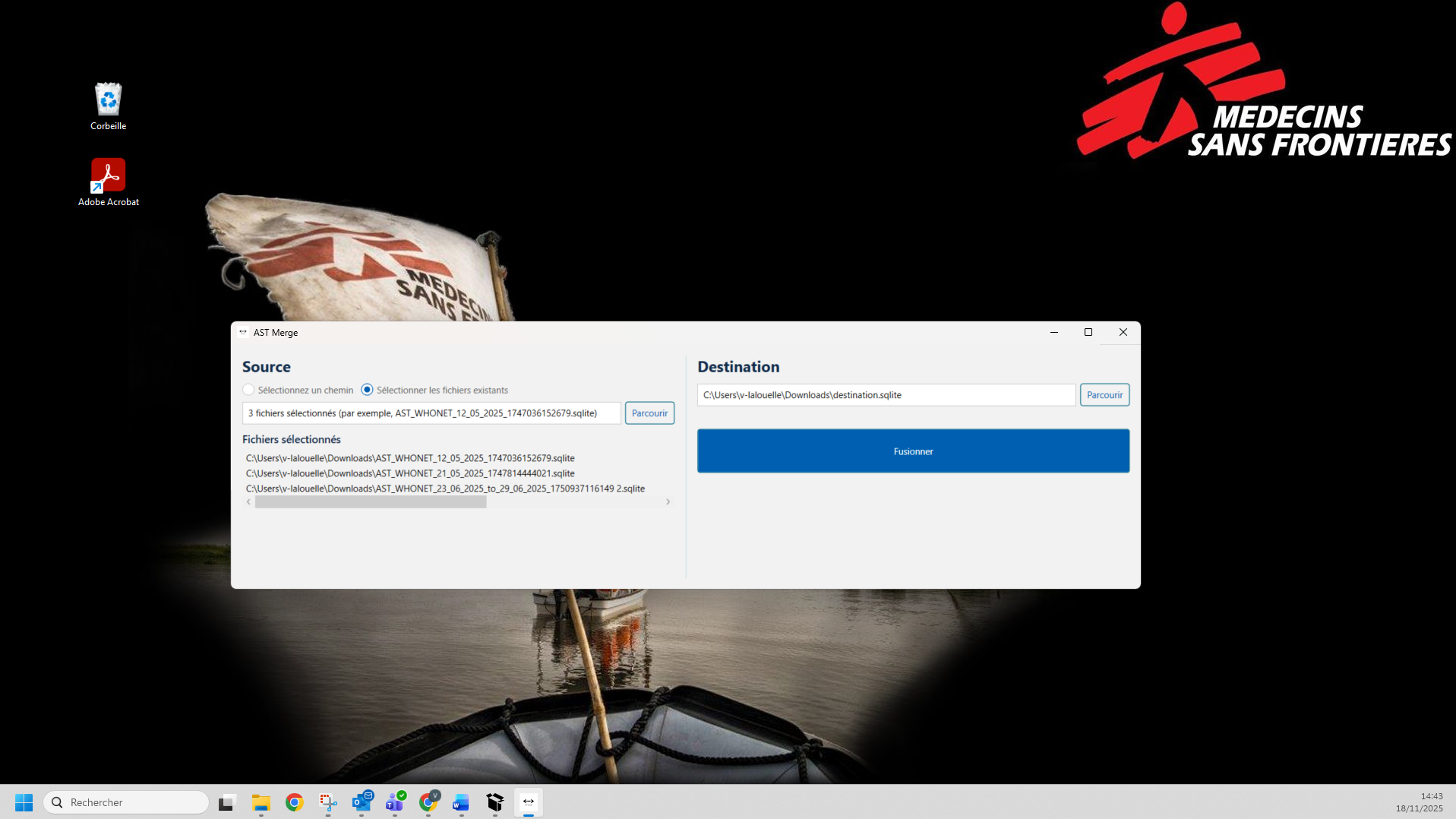Select file AST_WHONET_21_05_2025_1747814444021.sqlite in list
This screenshot has height=819, width=1456.
point(410,473)
